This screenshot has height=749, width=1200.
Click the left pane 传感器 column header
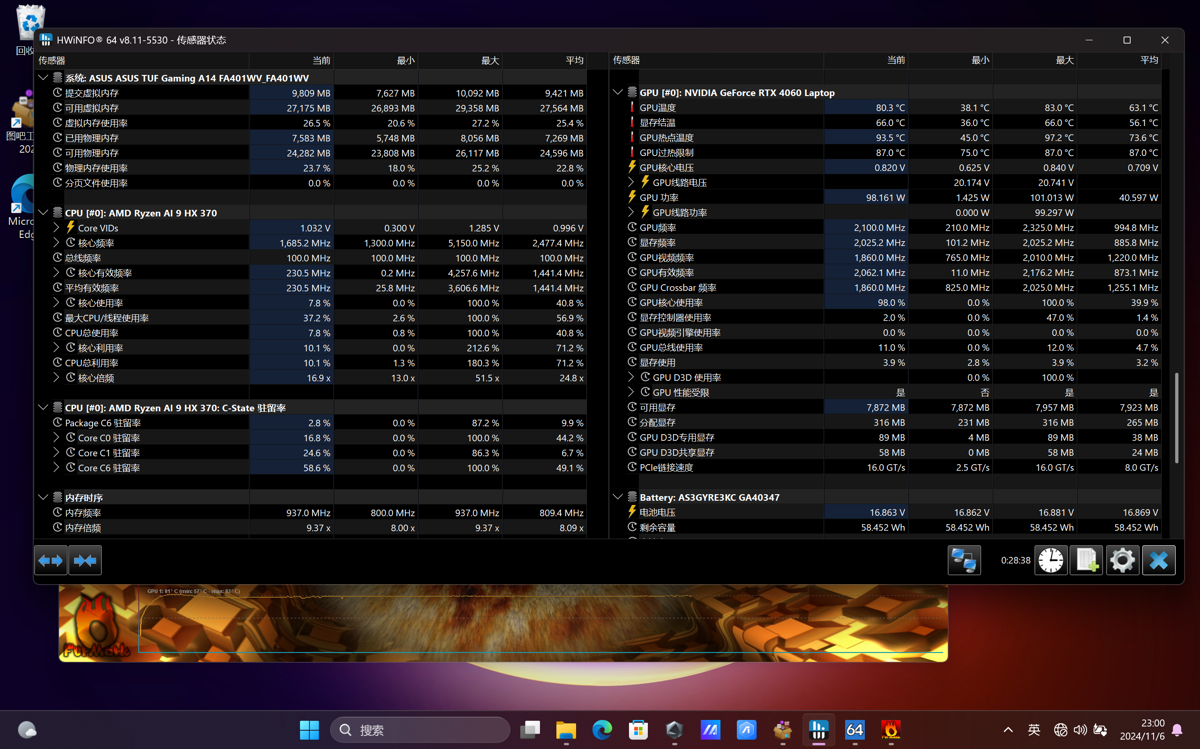pyautogui.click(x=141, y=61)
